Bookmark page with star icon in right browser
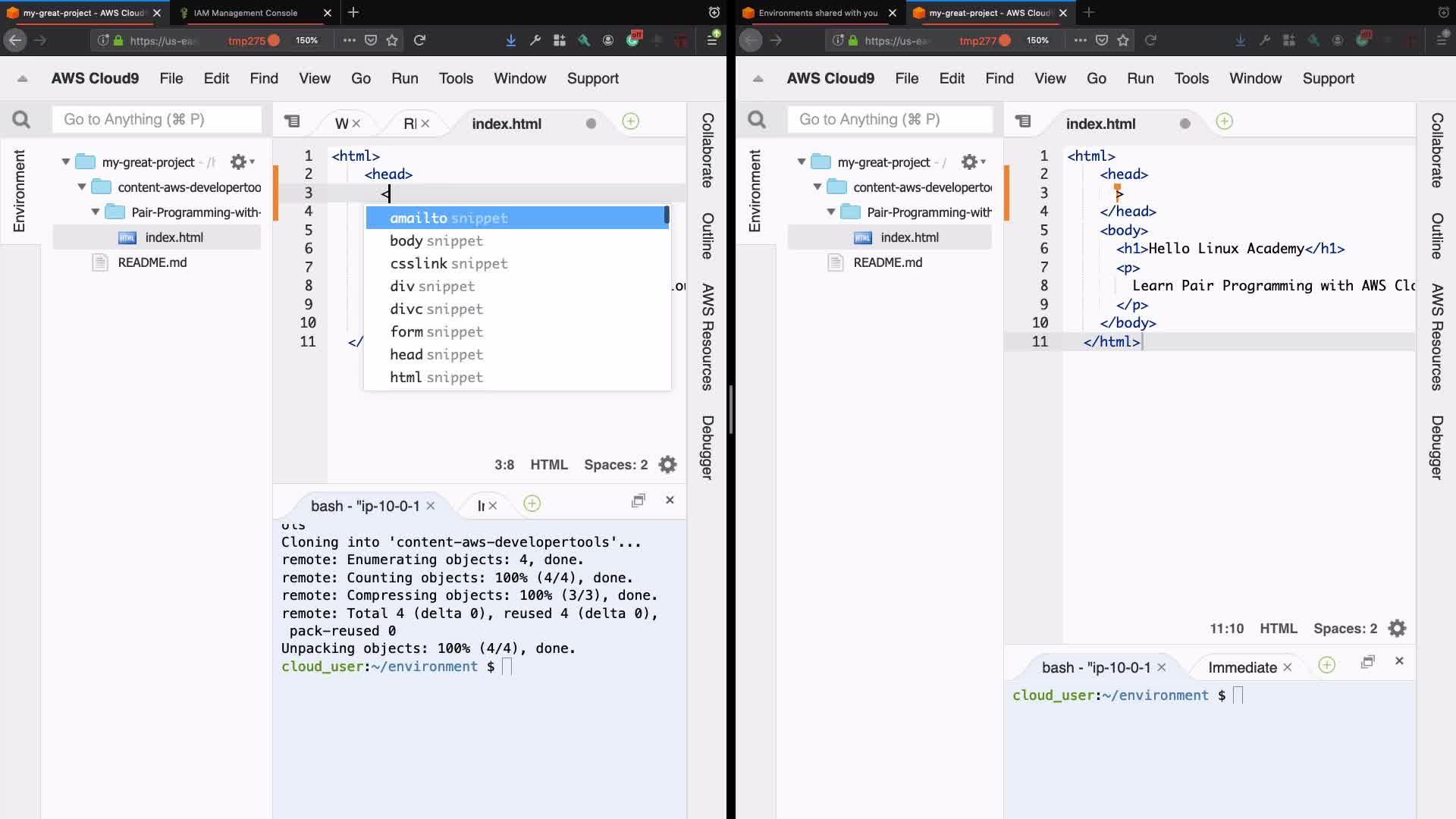Screen dimensions: 1456x819 [x=1123, y=40]
